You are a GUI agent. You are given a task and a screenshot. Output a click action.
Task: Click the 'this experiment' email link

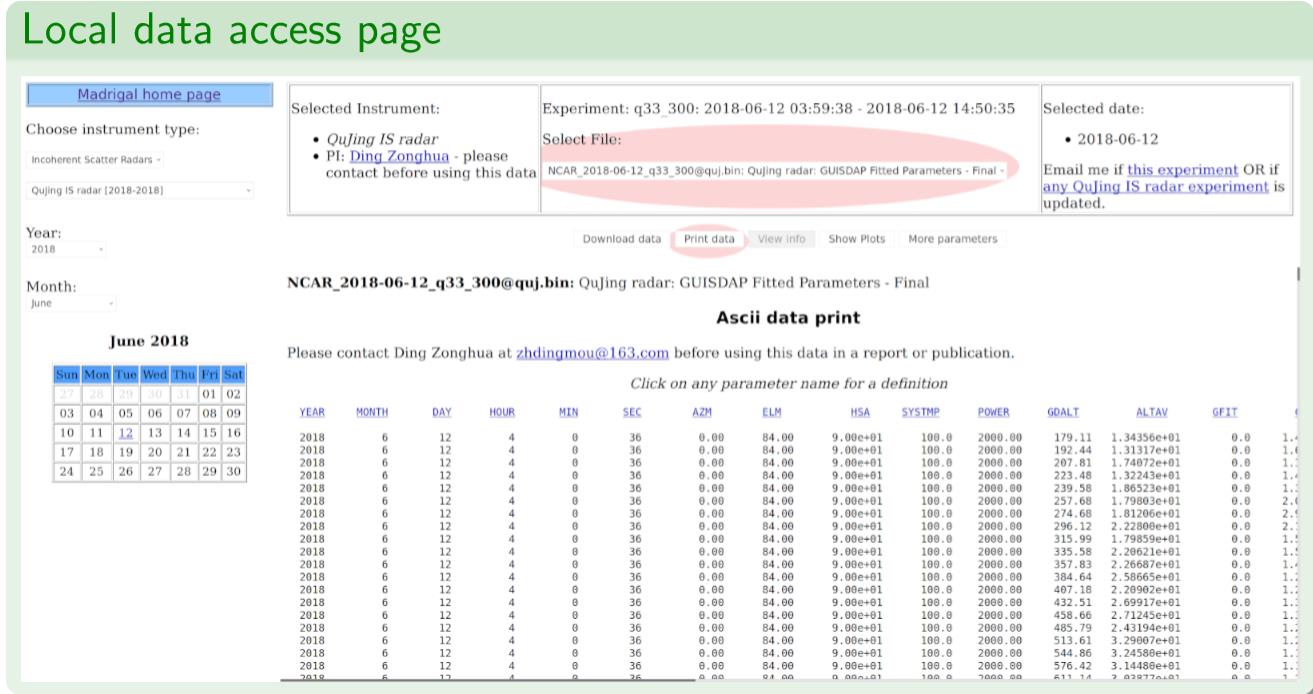click(1182, 171)
